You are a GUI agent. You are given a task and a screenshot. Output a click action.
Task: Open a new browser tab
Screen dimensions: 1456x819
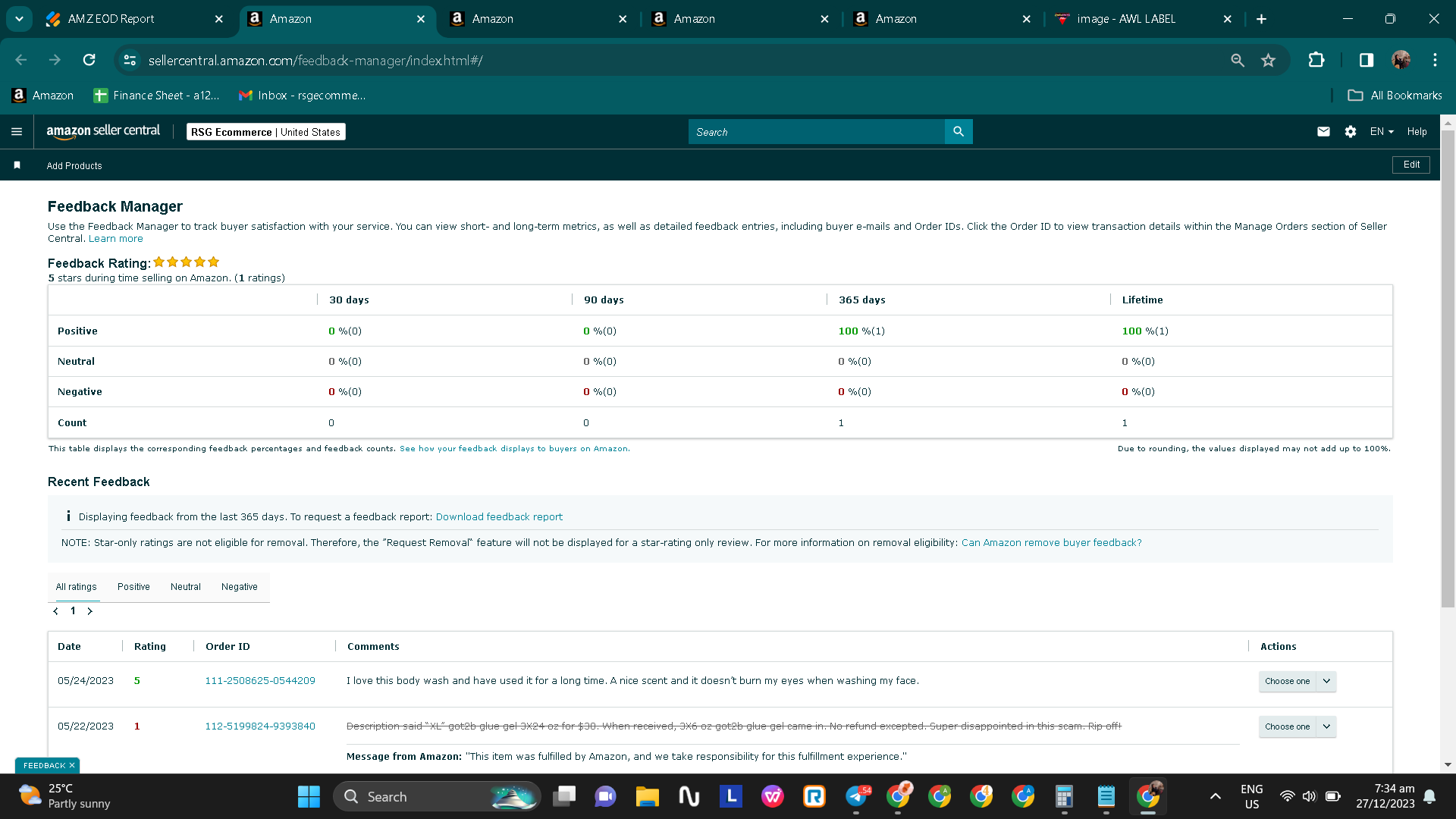[1261, 19]
